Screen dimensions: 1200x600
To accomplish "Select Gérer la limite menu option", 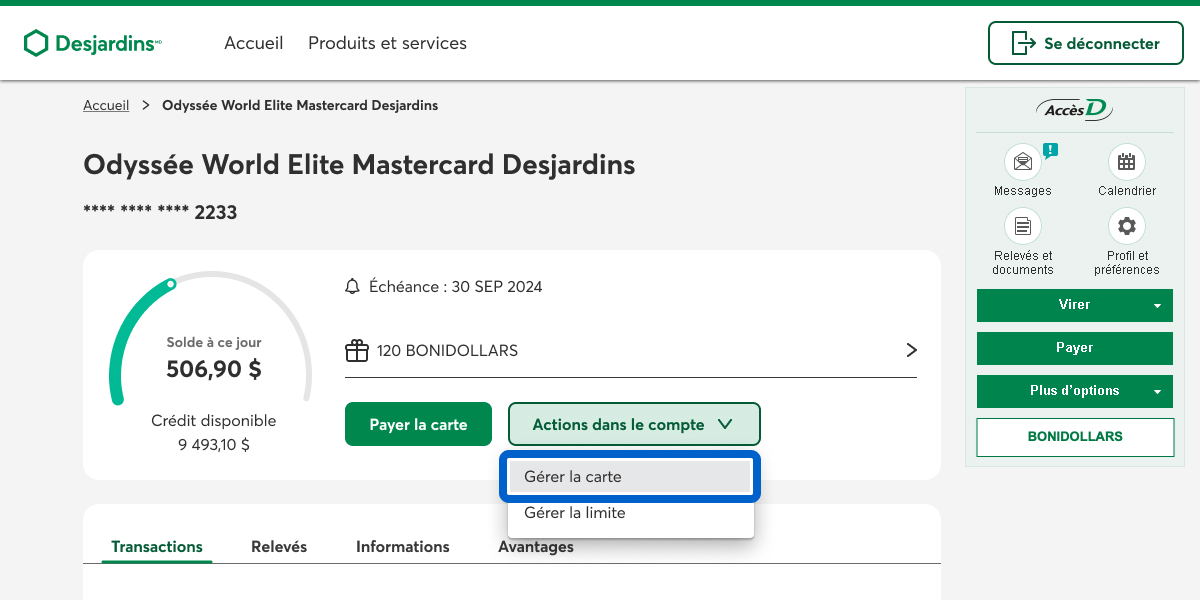I will 630,513.
